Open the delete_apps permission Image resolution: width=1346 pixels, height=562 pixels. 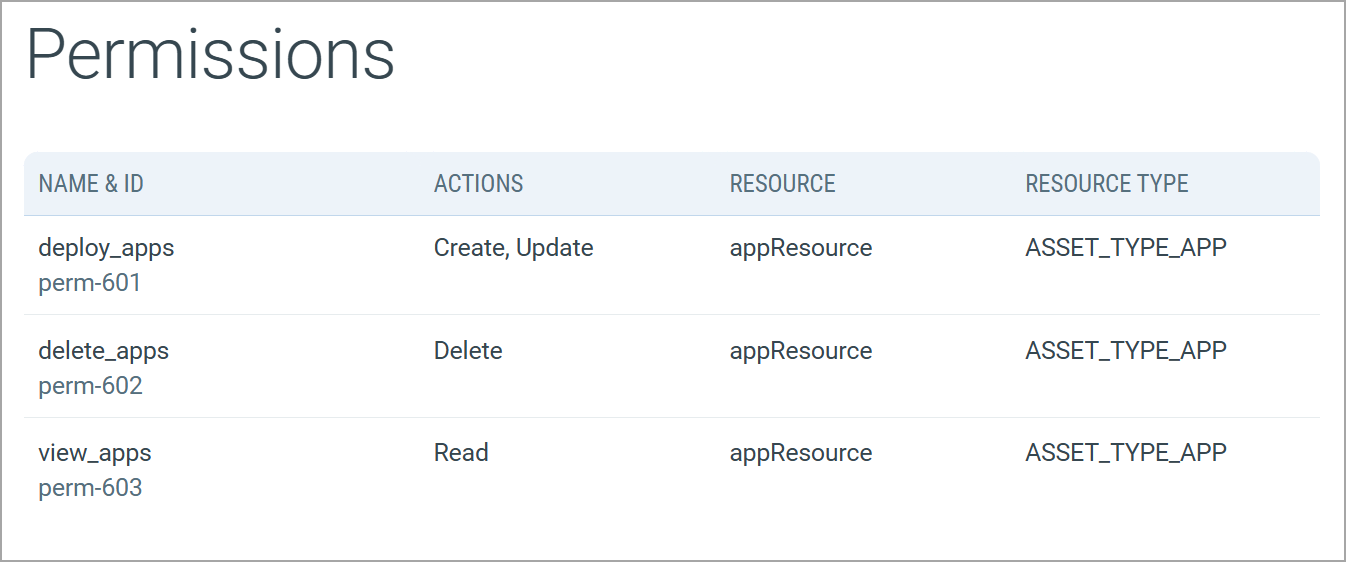coord(103,351)
